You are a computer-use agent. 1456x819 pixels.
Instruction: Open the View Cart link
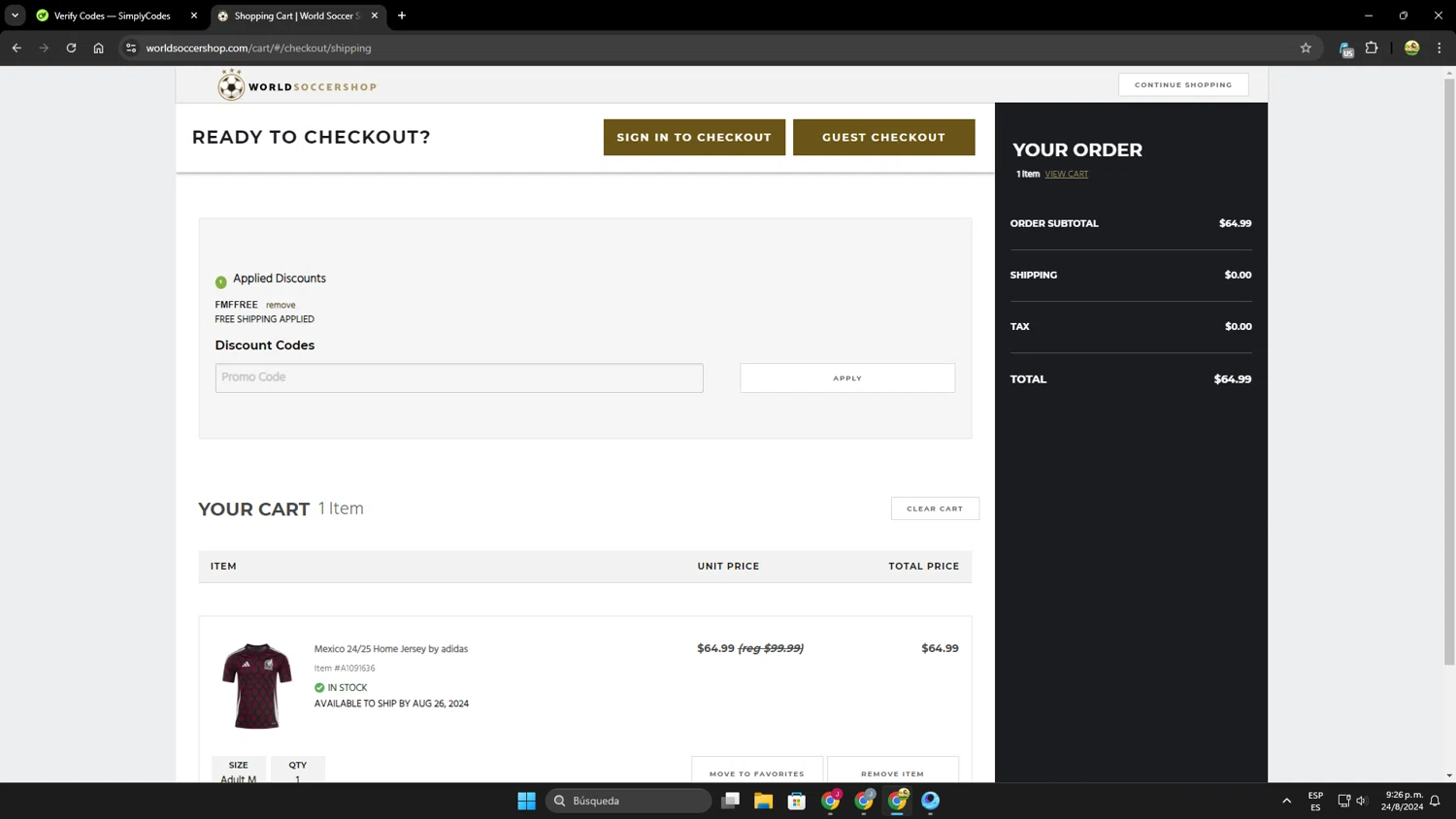1066,174
